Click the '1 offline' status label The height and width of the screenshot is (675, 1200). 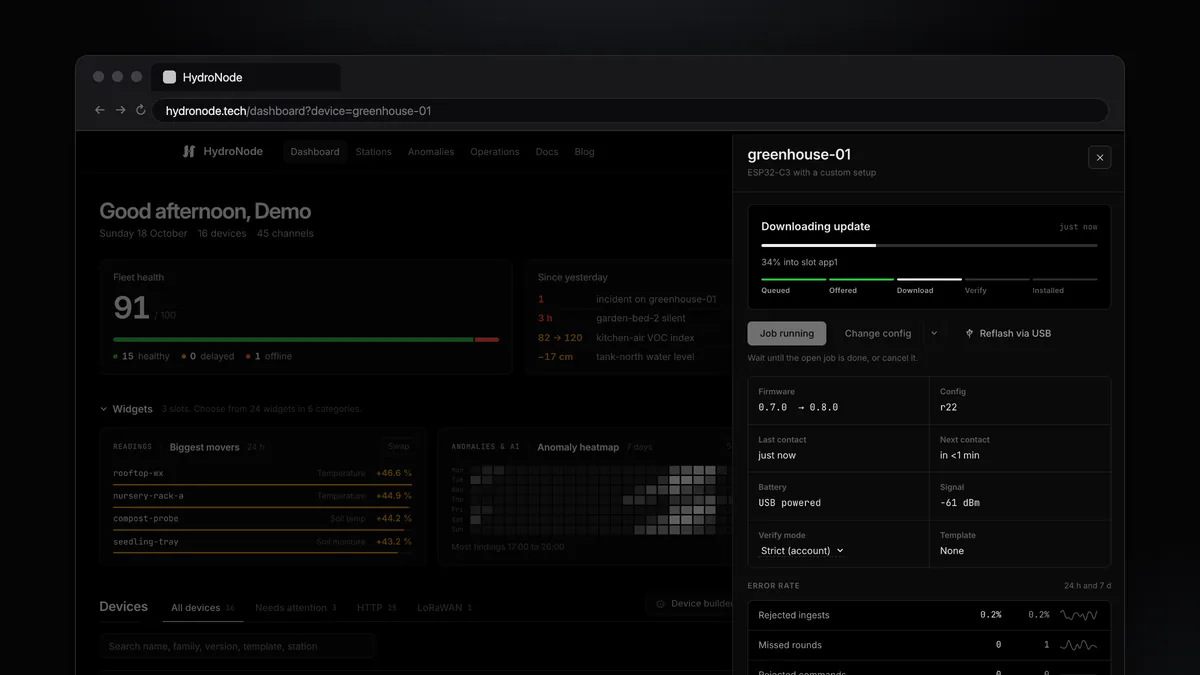click(269, 356)
